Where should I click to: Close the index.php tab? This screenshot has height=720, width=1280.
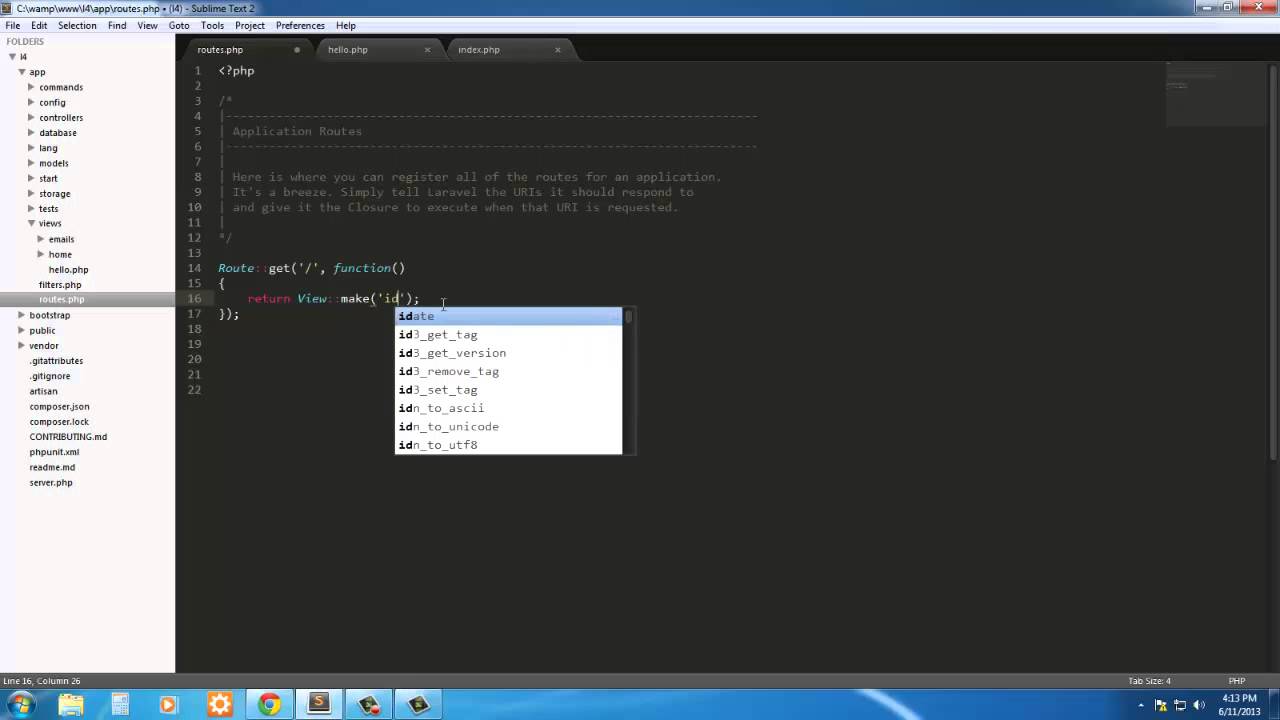[x=558, y=49]
